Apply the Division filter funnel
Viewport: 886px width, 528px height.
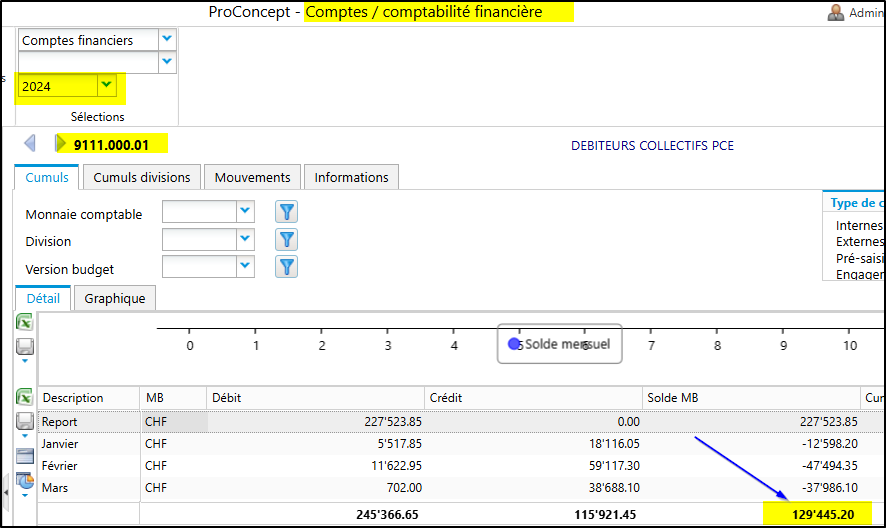(x=286, y=240)
